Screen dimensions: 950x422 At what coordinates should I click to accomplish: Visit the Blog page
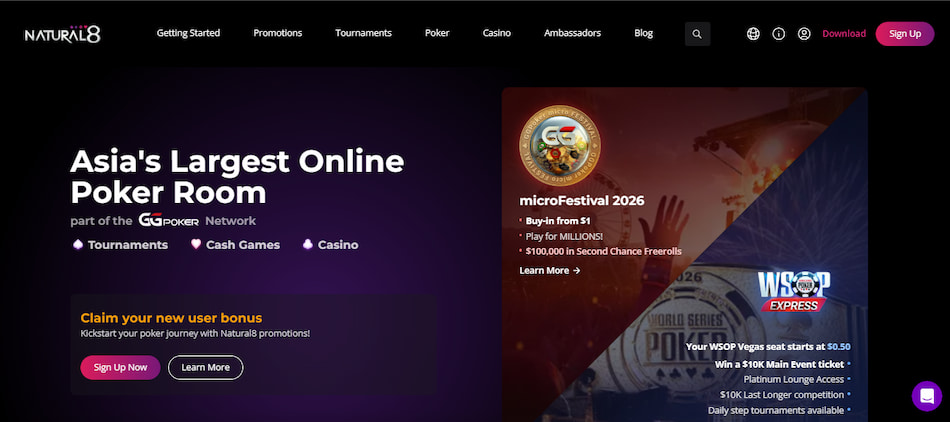click(x=643, y=33)
